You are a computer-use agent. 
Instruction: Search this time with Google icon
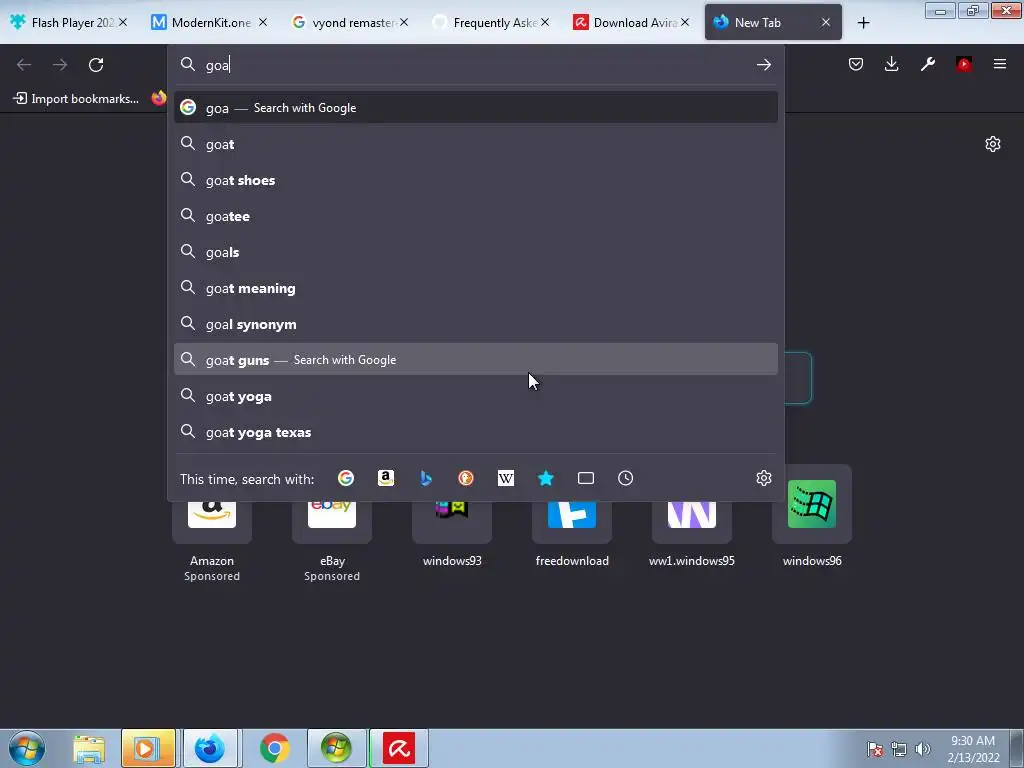point(346,478)
